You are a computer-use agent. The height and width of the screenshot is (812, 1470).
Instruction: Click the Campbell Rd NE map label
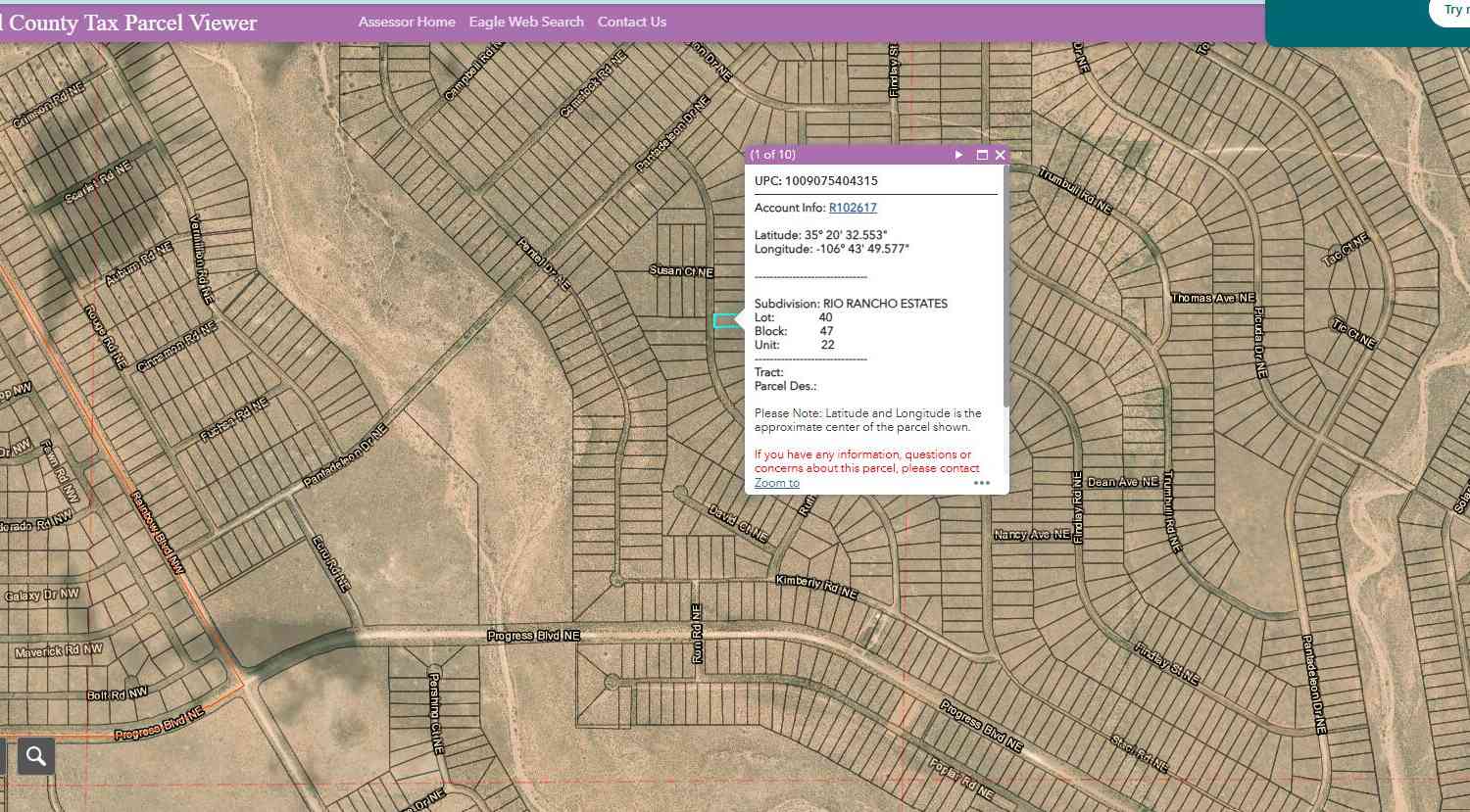tap(475, 71)
